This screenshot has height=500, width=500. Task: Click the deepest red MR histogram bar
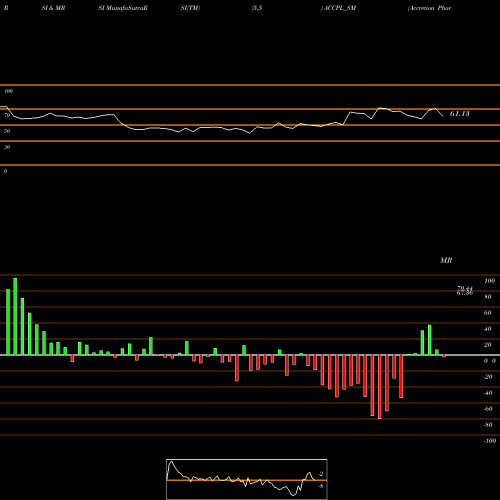coord(380,387)
